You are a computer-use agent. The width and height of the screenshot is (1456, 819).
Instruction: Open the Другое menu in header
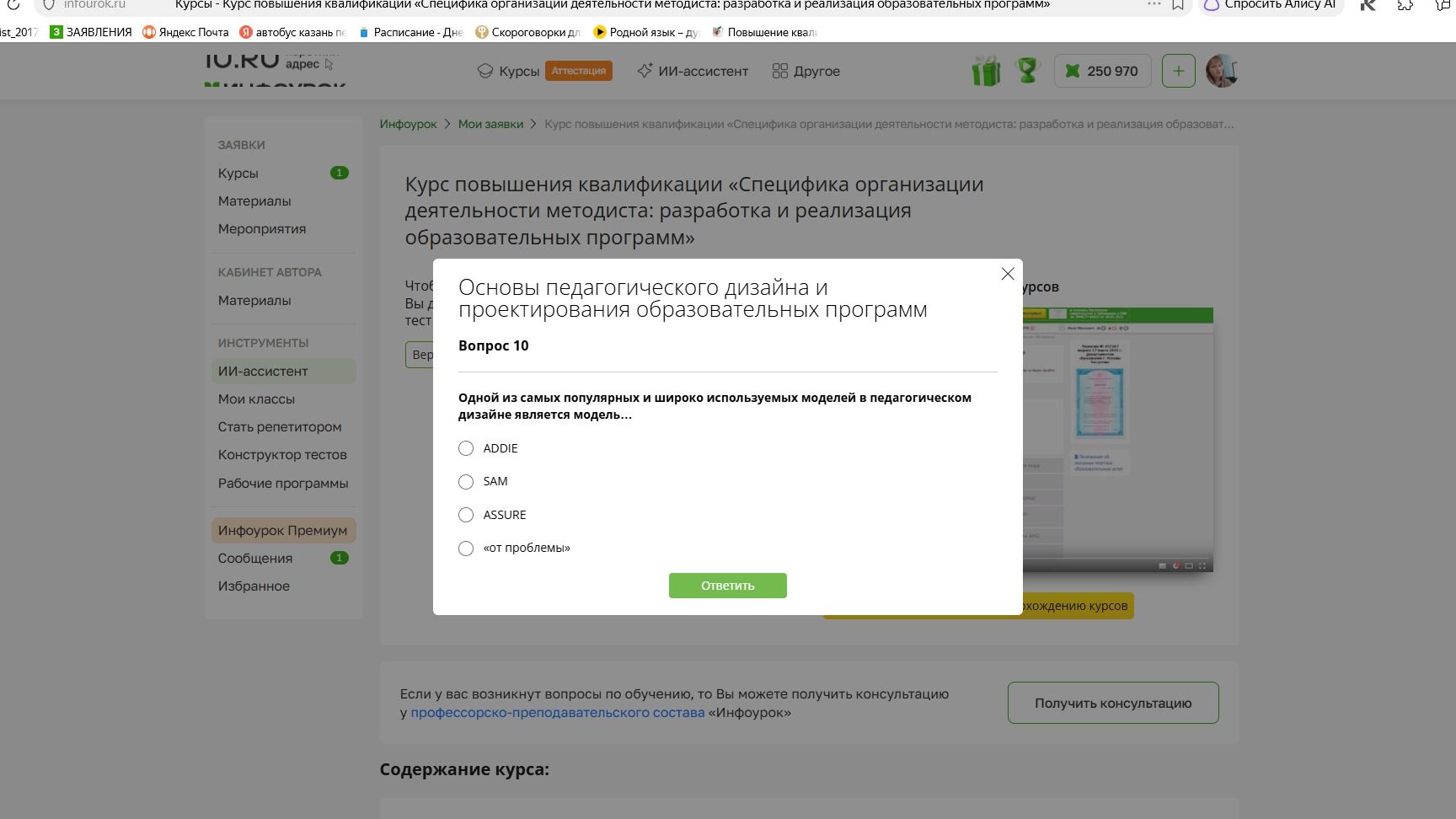[806, 71]
